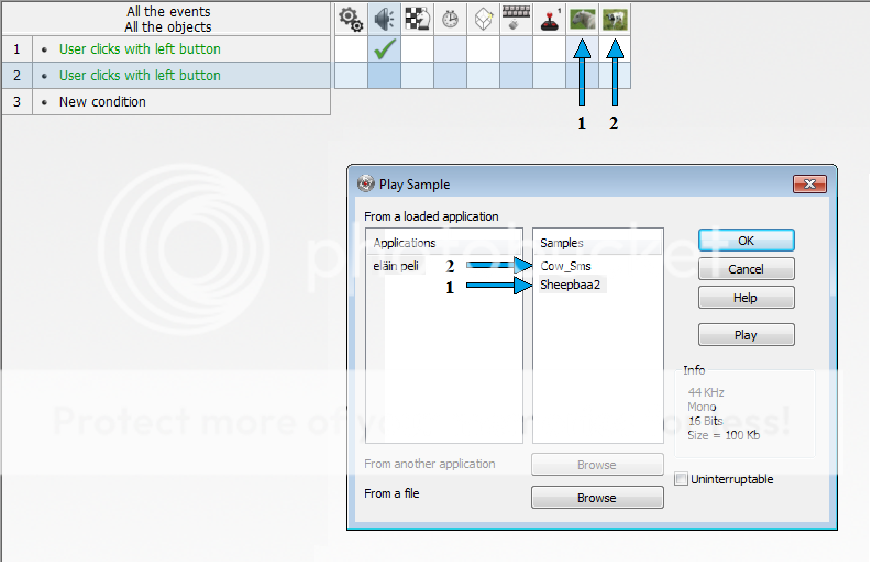Image resolution: width=870 pixels, height=562 pixels.
Task: Click the Special Conditions gears icon
Action: (x=350, y=18)
